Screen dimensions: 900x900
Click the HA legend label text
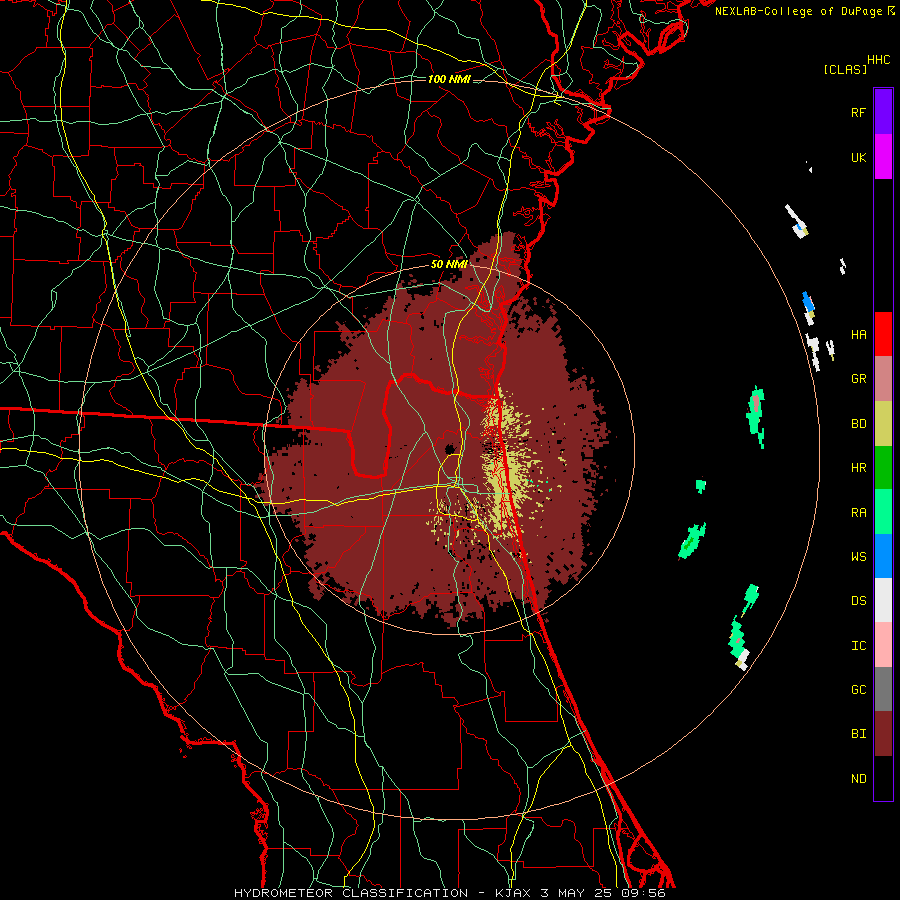pos(858,335)
